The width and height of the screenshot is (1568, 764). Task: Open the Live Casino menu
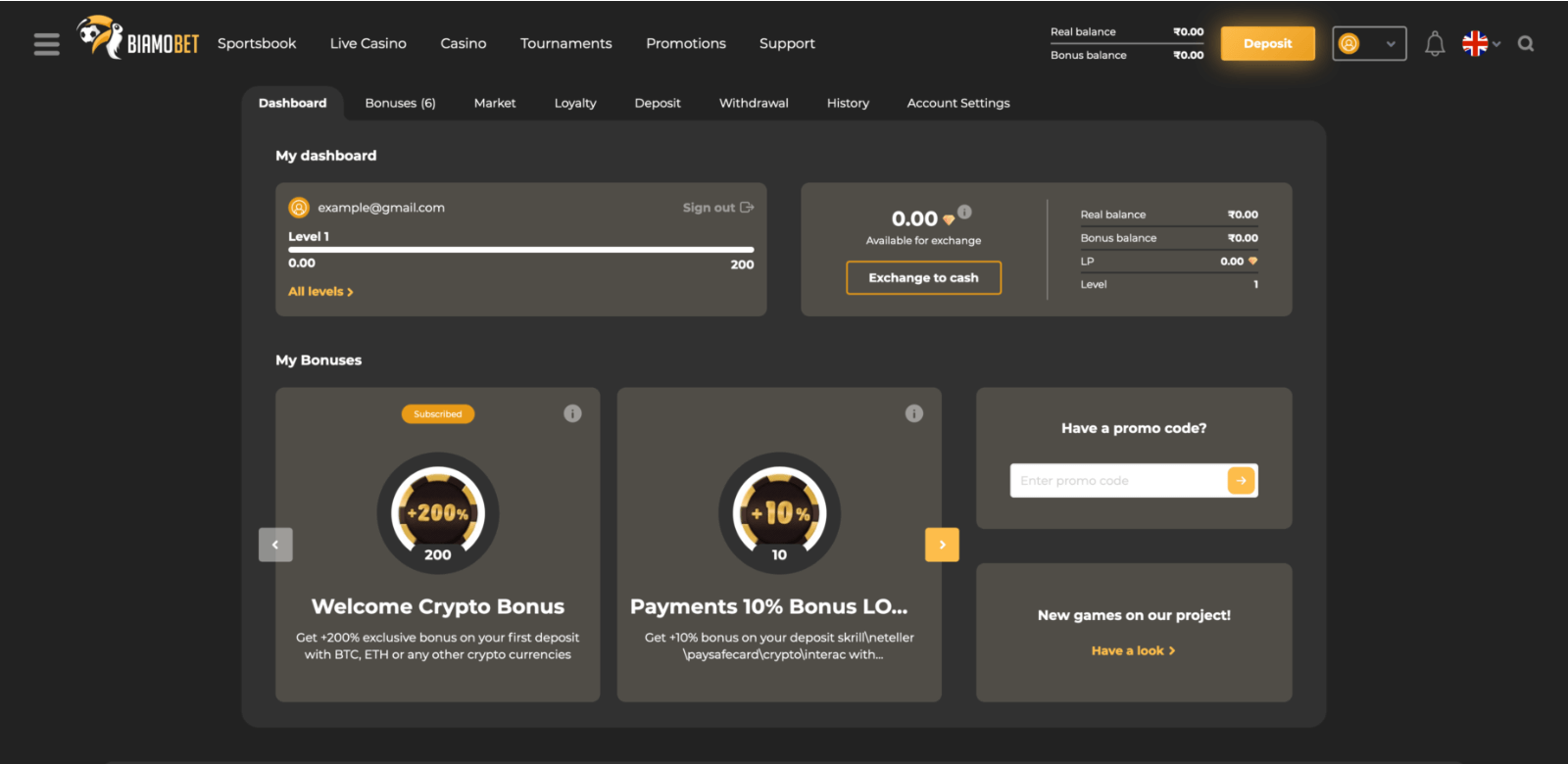(368, 43)
